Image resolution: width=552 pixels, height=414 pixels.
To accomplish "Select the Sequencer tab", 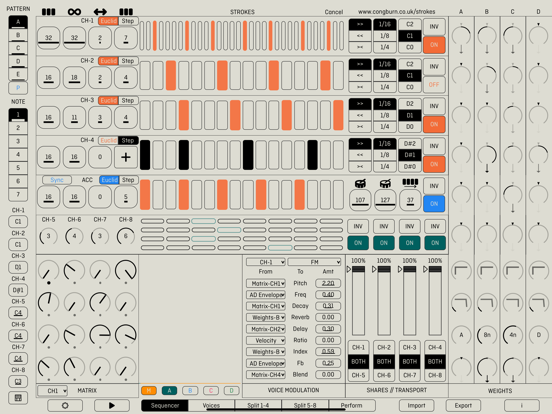I will pos(165,406).
